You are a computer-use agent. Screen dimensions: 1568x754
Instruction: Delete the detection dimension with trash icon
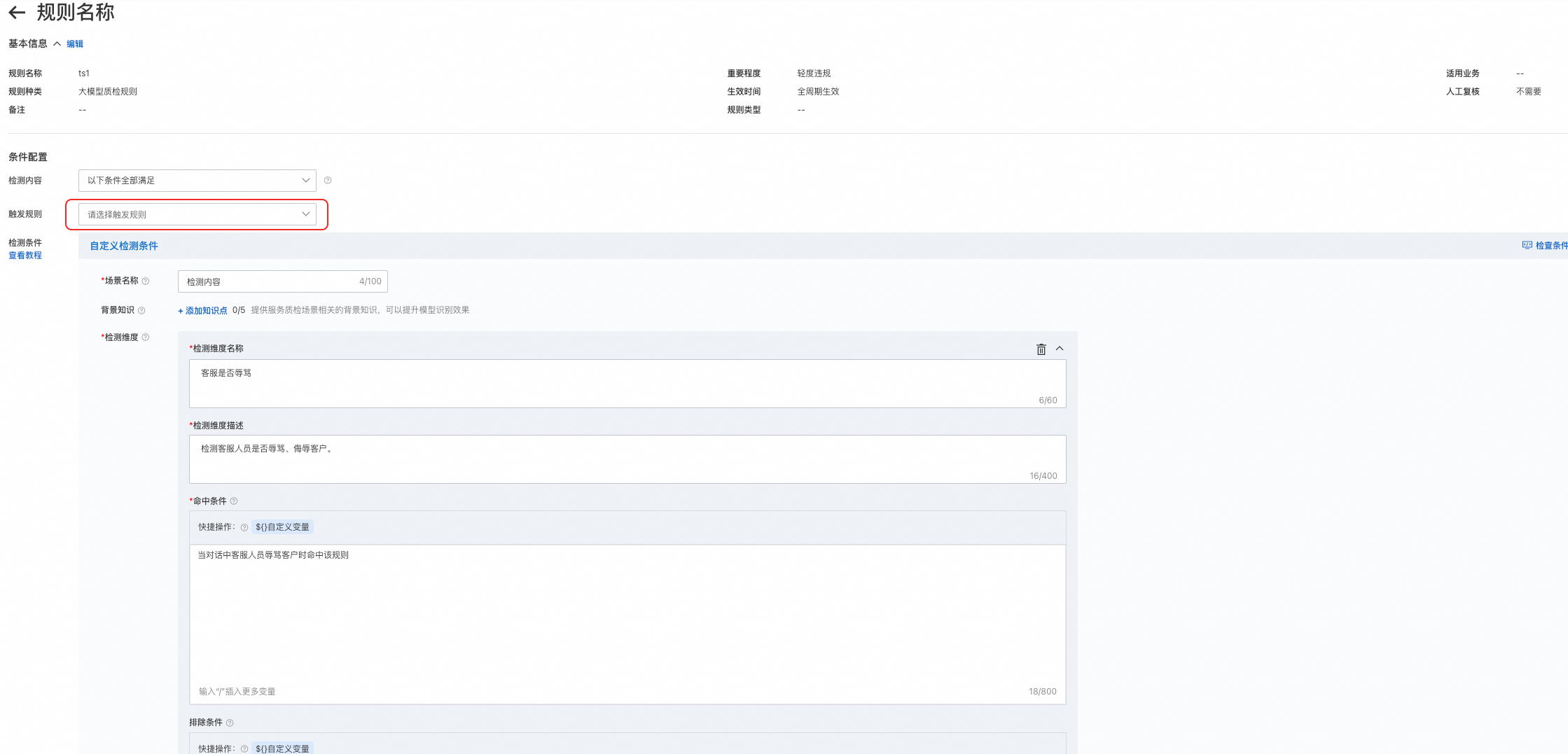click(x=1041, y=349)
